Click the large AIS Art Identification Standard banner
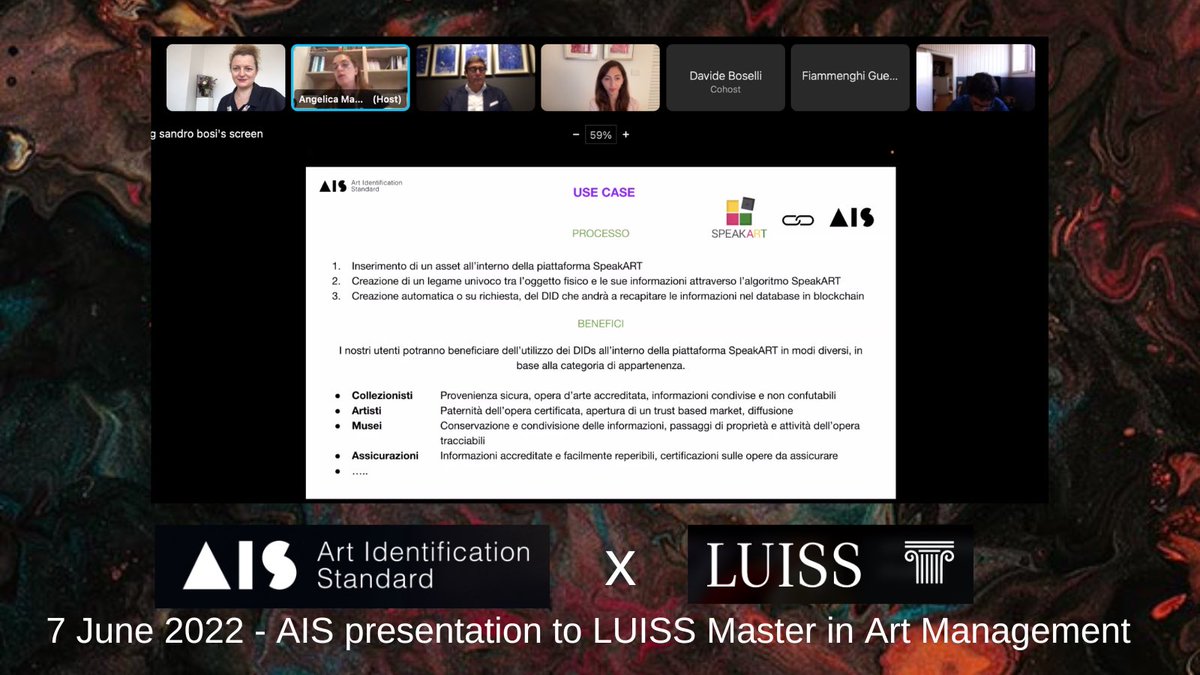 pos(352,566)
